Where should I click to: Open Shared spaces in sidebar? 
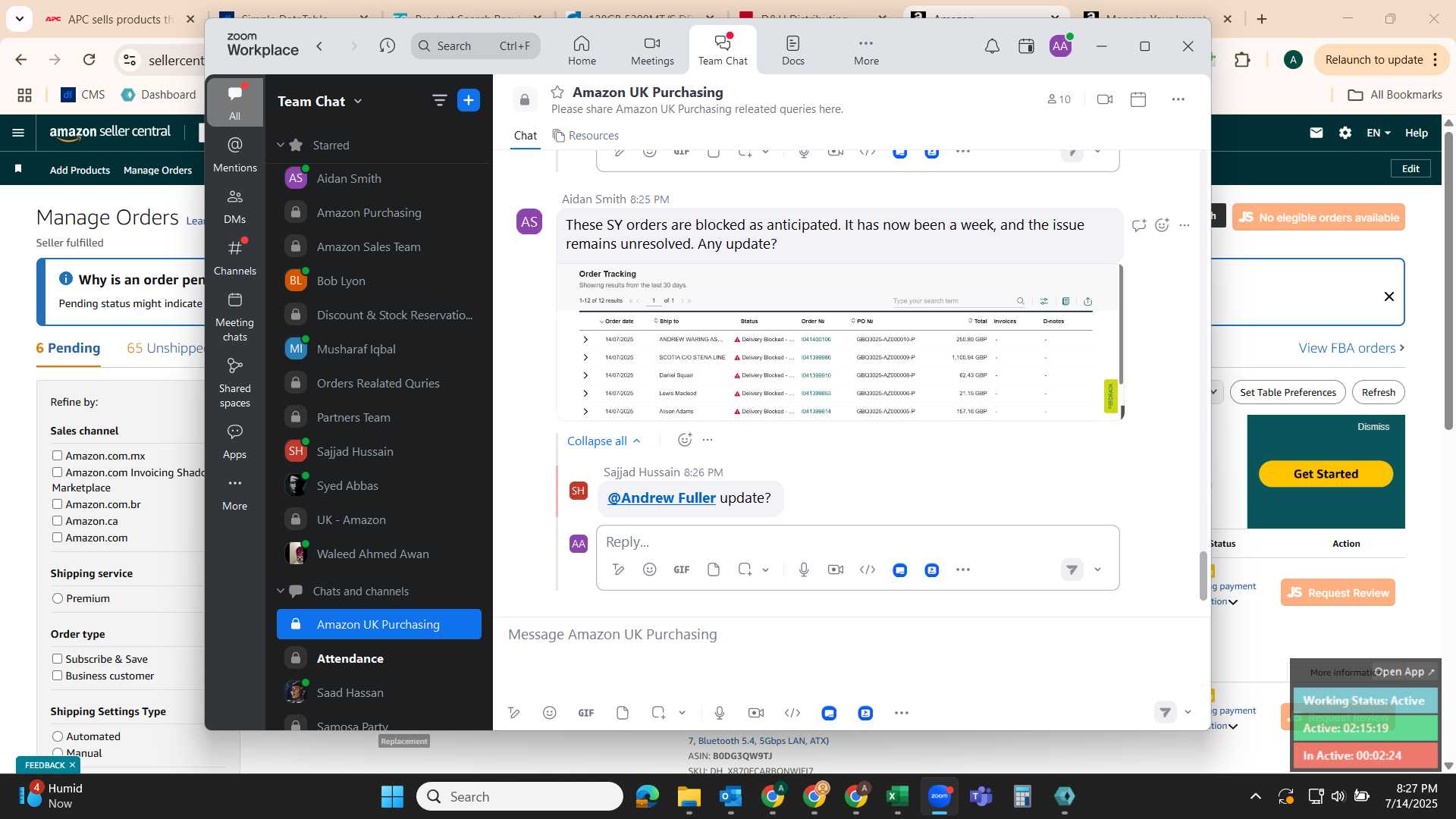click(x=235, y=383)
